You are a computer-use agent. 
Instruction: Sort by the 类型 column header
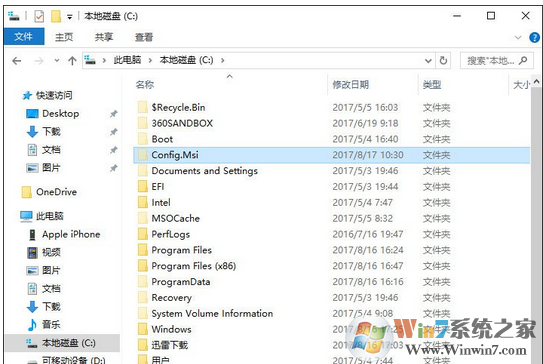(x=432, y=85)
